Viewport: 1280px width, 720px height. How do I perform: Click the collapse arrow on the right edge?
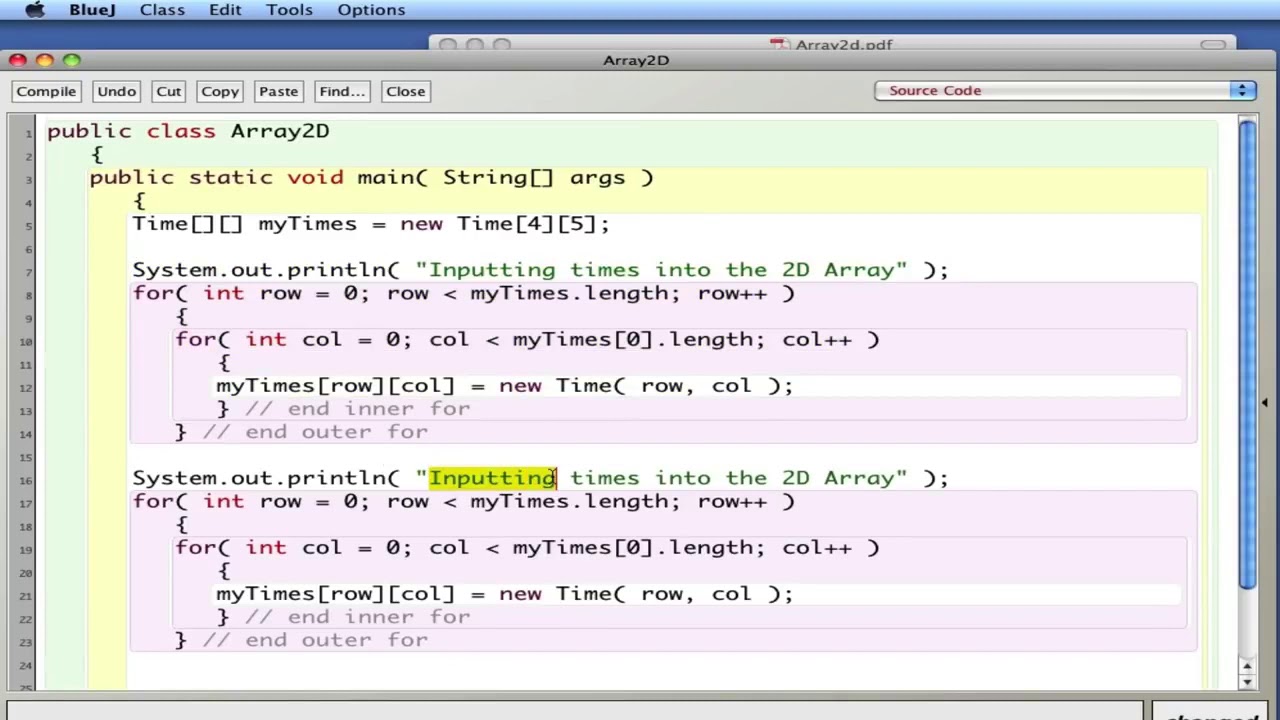pyautogui.click(x=1265, y=403)
